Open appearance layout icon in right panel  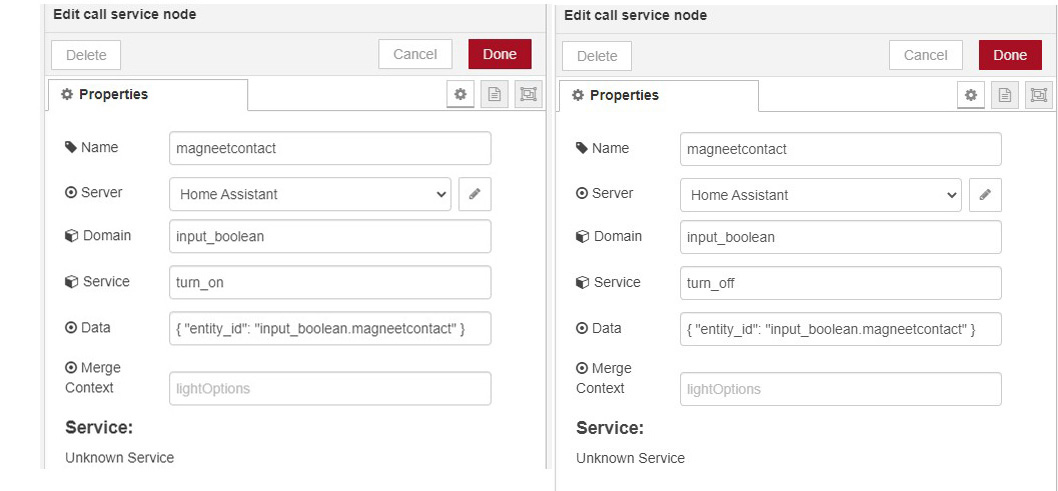coord(1039,96)
